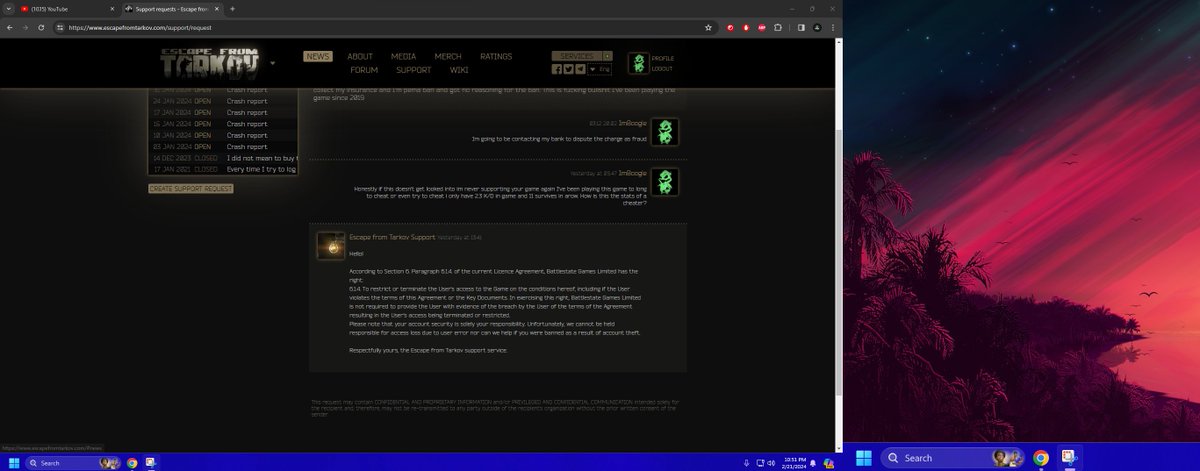This screenshot has width=1200, height=471.
Task: Click the SERVICES button
Action: click(x=576, y=56)
